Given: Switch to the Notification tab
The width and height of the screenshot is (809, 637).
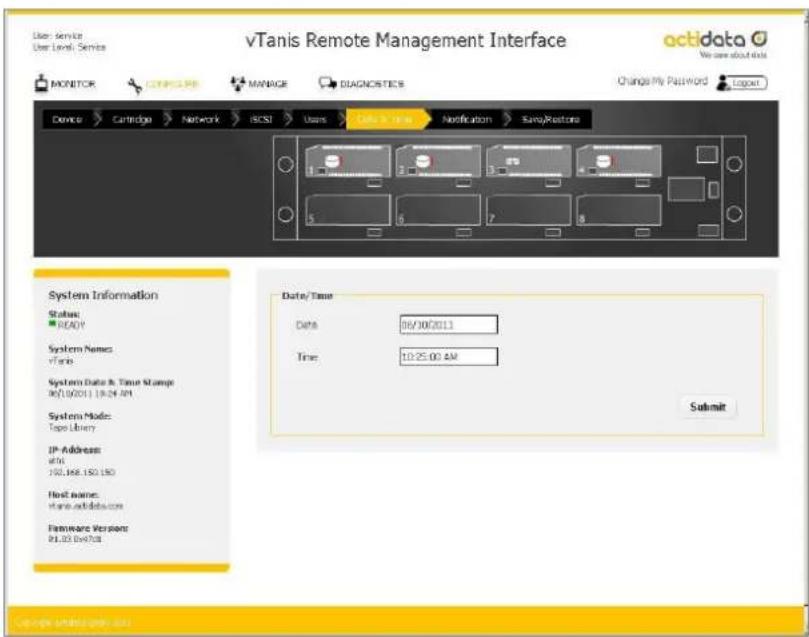Looking at the screenshot, I should point(467,120).
